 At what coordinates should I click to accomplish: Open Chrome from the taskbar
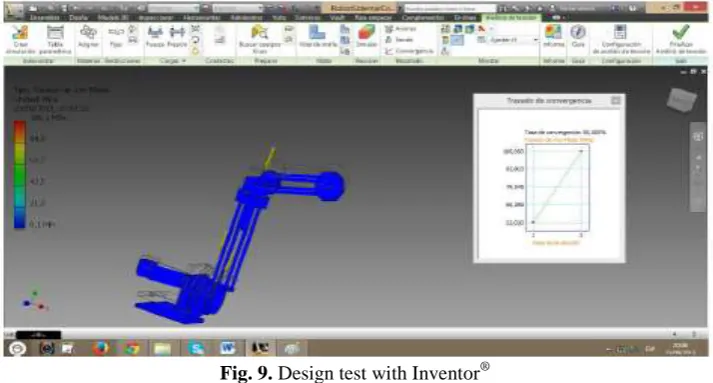pyautogui.click(x=131, y=348)
